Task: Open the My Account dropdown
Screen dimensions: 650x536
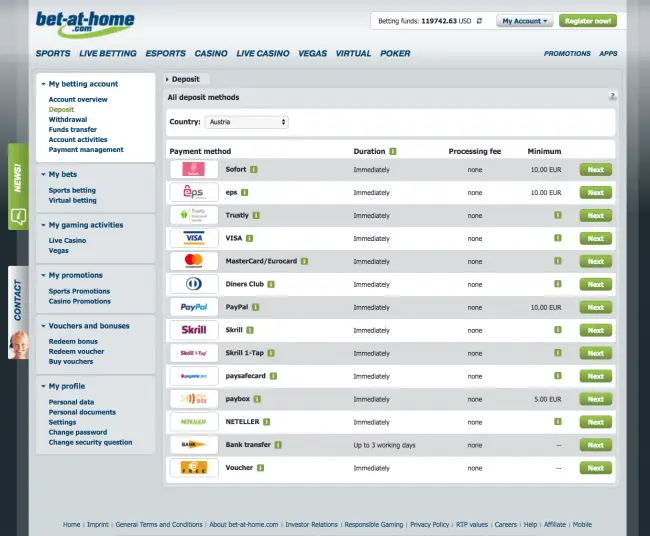Action: click(x=526, y=20)
